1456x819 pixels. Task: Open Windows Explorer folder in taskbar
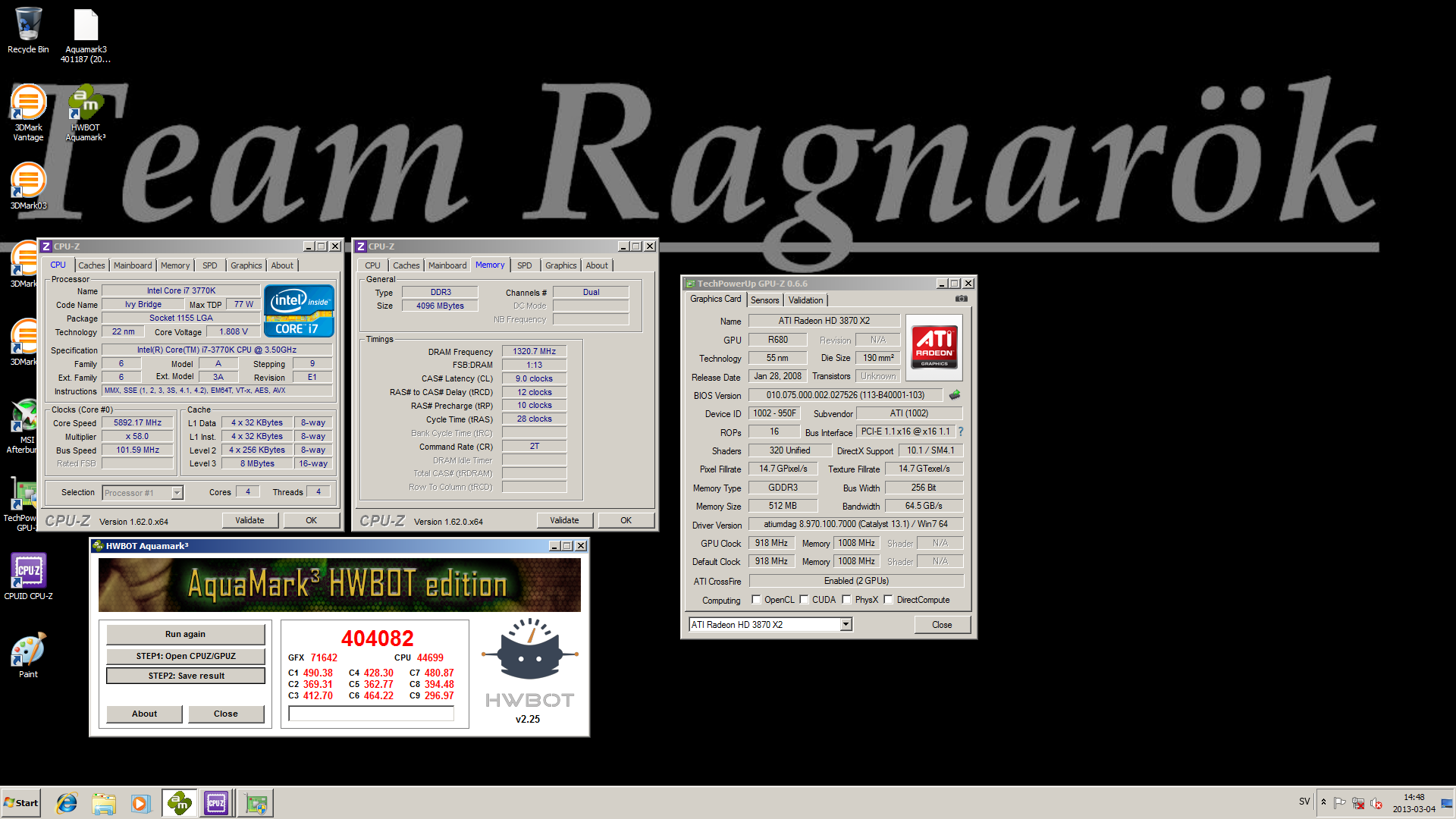click(104, 803)
